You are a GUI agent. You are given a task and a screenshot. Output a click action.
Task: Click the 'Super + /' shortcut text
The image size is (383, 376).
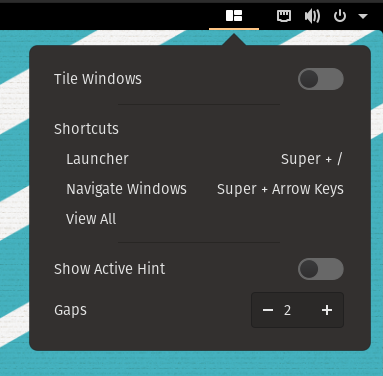point(312,159)
